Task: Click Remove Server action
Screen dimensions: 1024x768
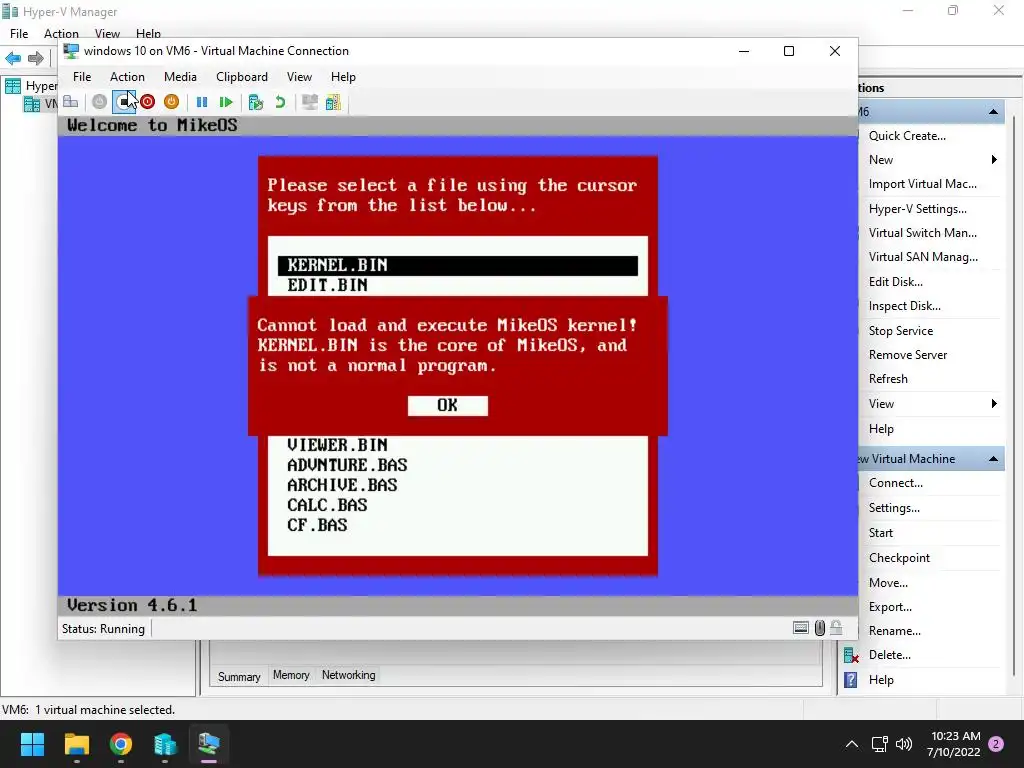Action: tap(908, 355)
